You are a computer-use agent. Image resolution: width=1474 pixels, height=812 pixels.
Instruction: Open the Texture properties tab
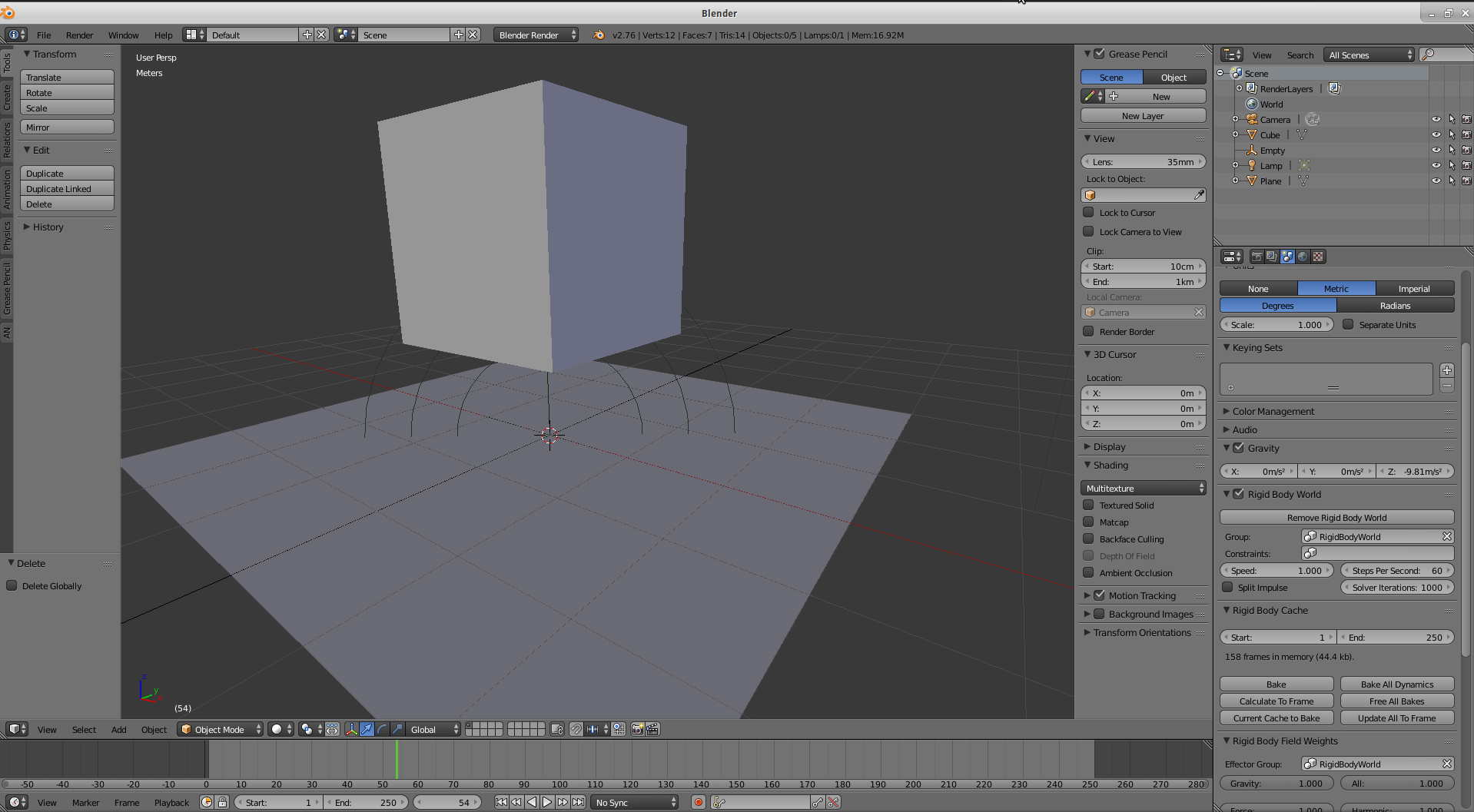coord(1318,257)
